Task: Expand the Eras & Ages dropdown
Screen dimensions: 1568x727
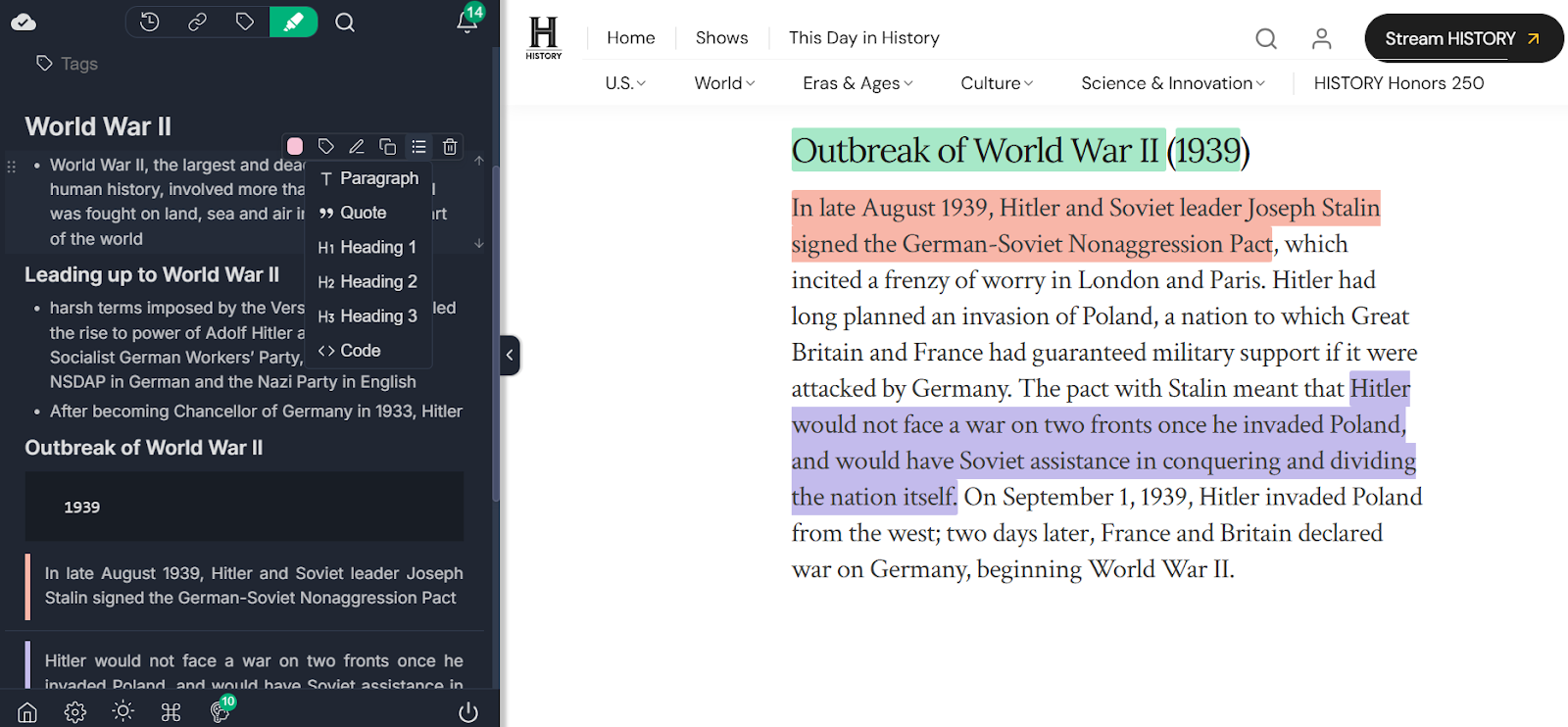Action: pos(857,83)
